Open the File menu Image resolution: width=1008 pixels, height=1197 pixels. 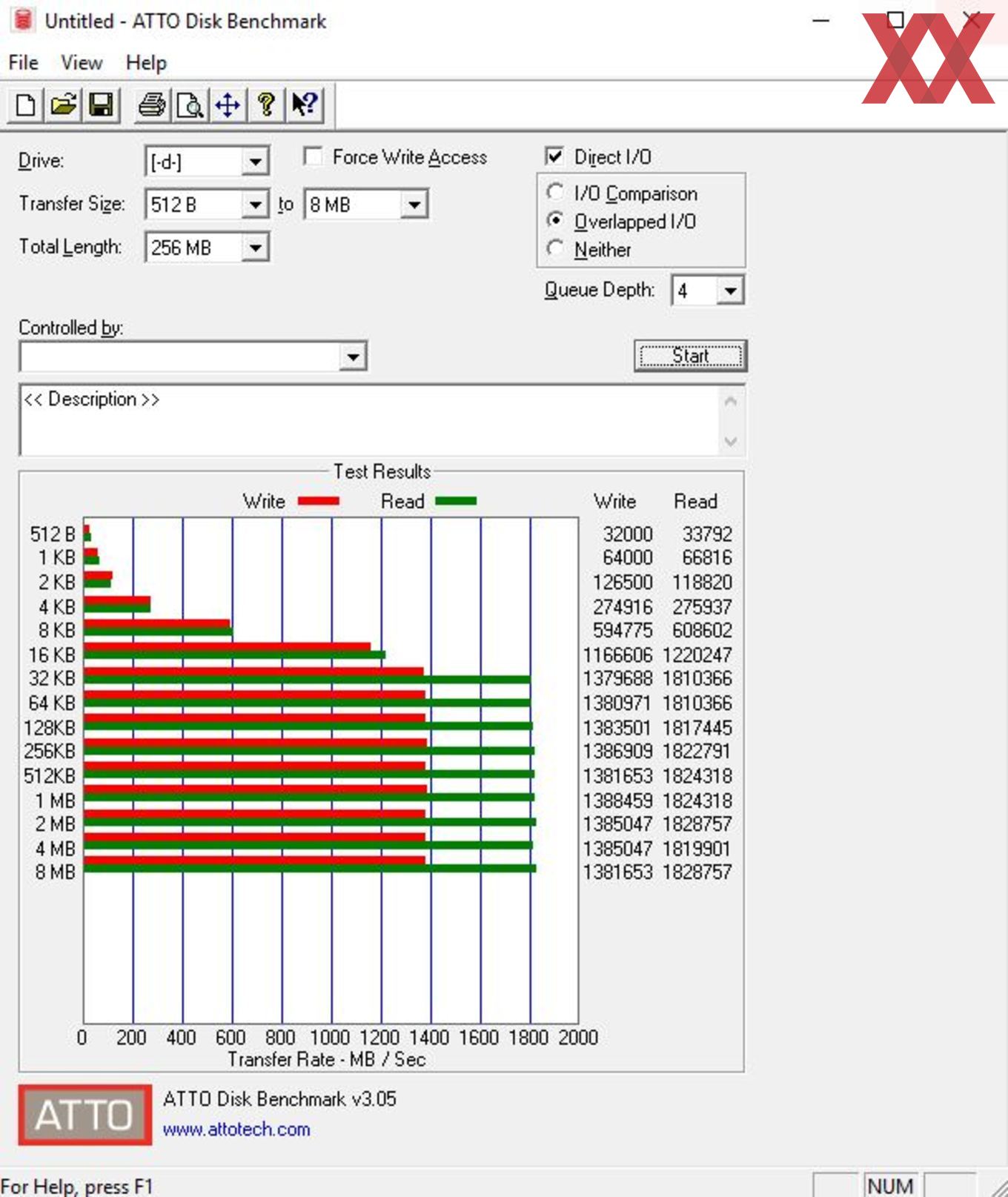click(24, 62)
